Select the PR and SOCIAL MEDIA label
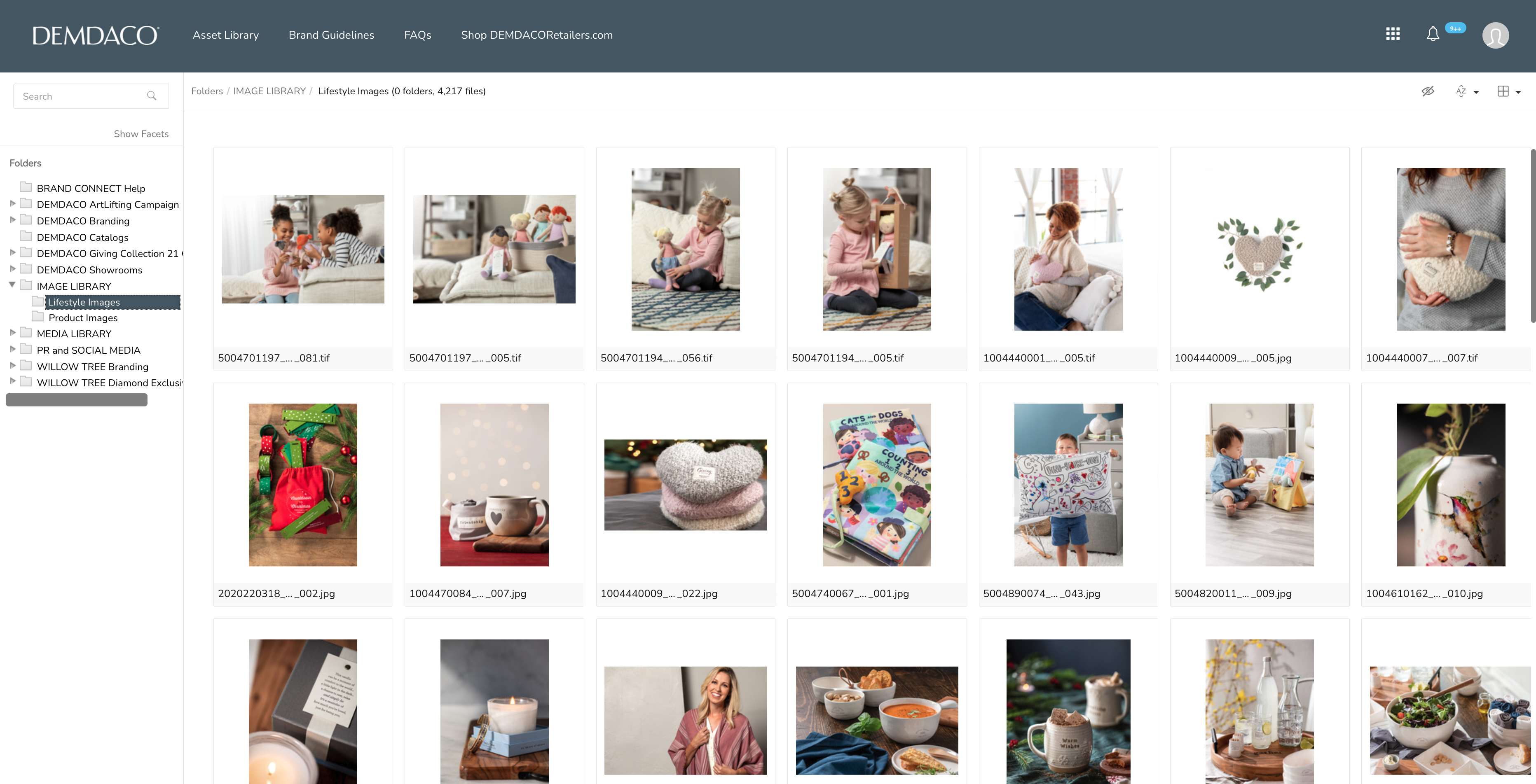Screen dimensions: 1536x784 (x=89, y=350)
